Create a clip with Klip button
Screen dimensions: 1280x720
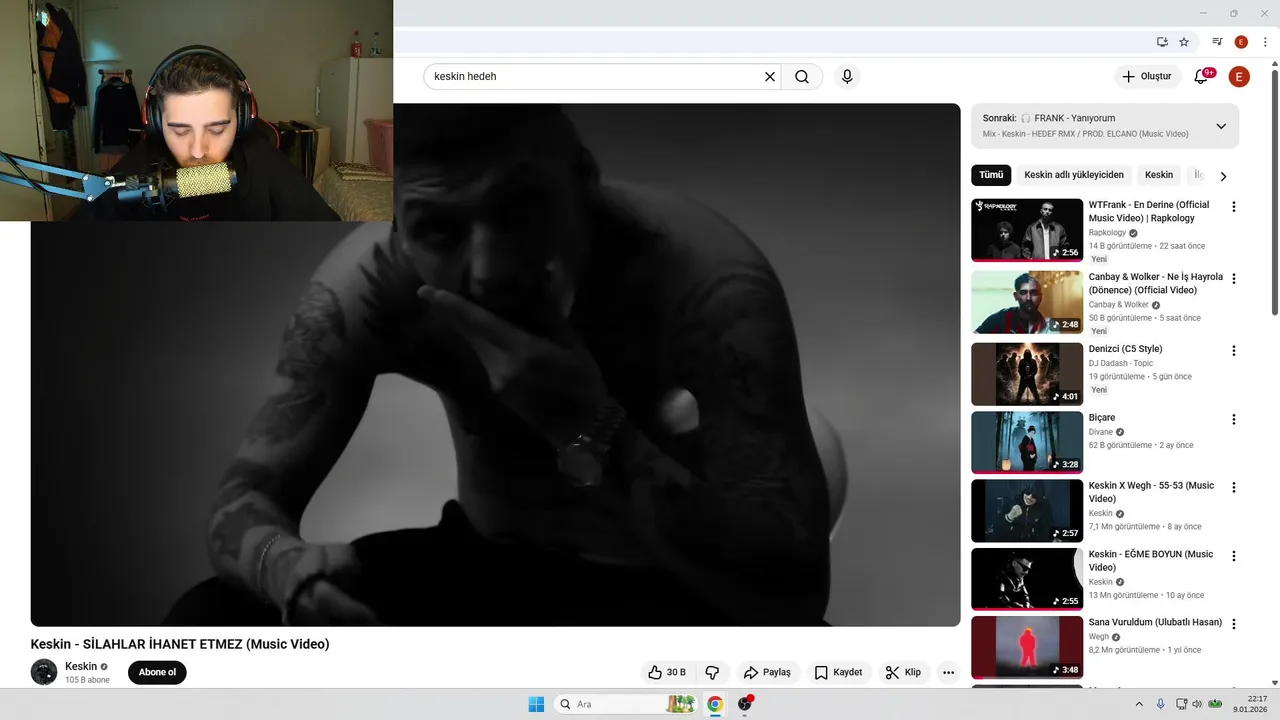[903, 672]
